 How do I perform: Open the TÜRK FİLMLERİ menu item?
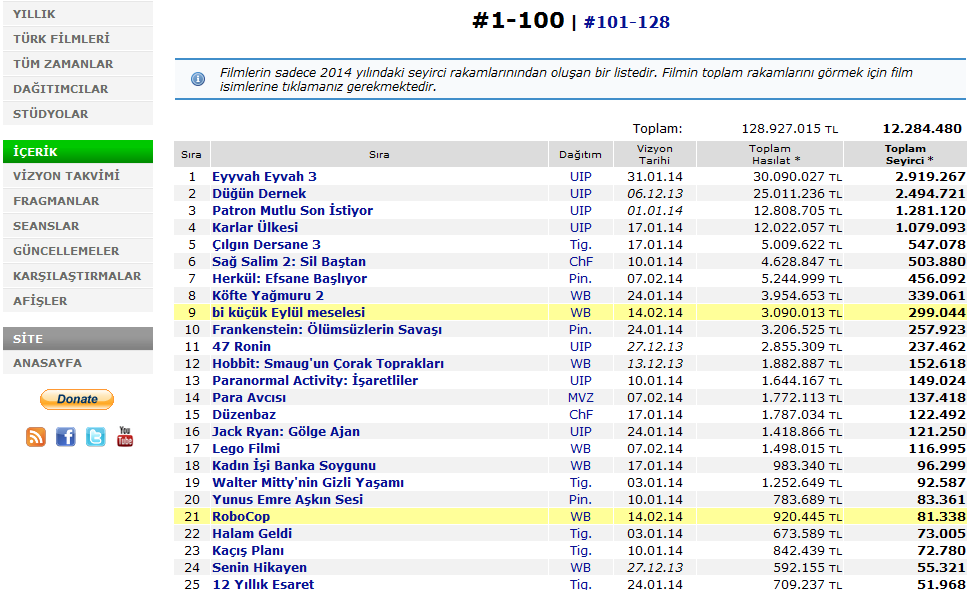click(61, 39)
